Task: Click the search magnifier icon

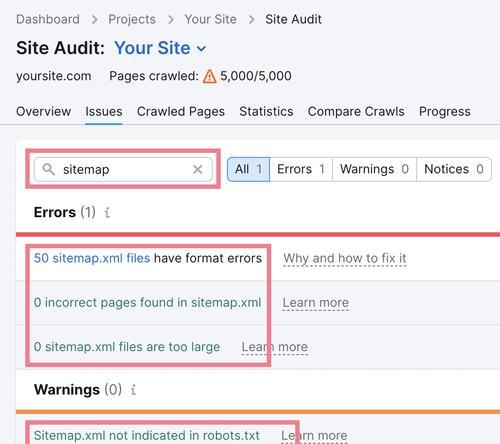Action: (x=49, y=169)
